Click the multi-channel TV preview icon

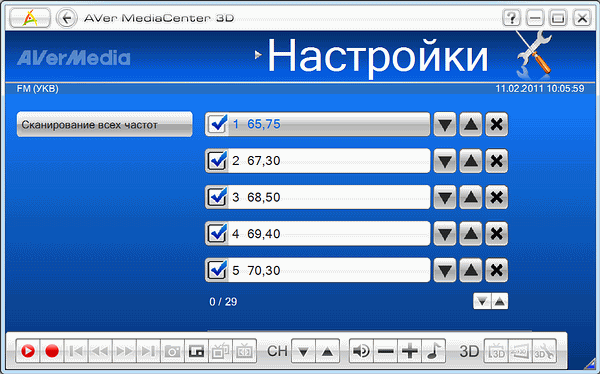point(220,351)
